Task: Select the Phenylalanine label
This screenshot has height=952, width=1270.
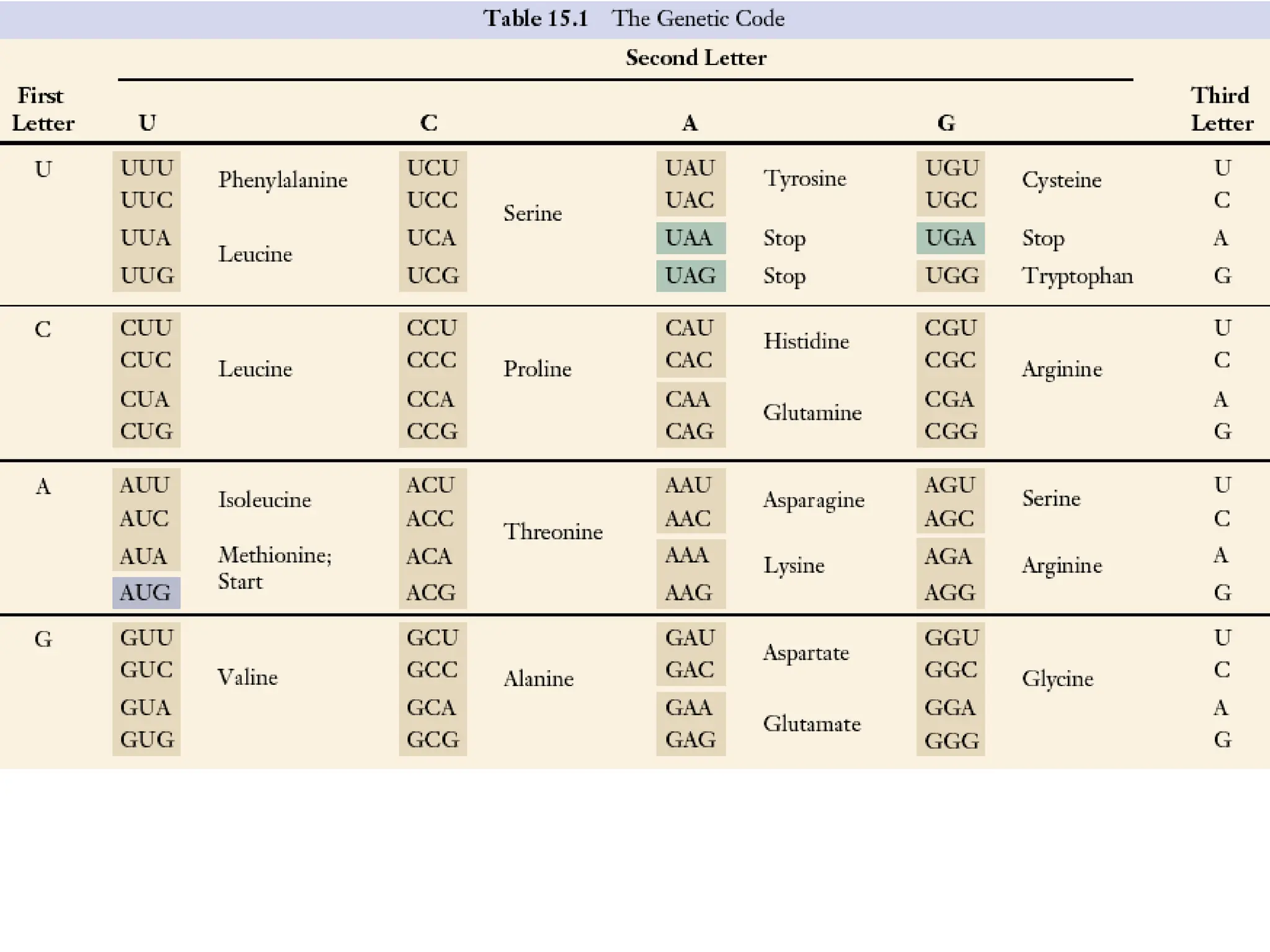Action: [282, 180]
